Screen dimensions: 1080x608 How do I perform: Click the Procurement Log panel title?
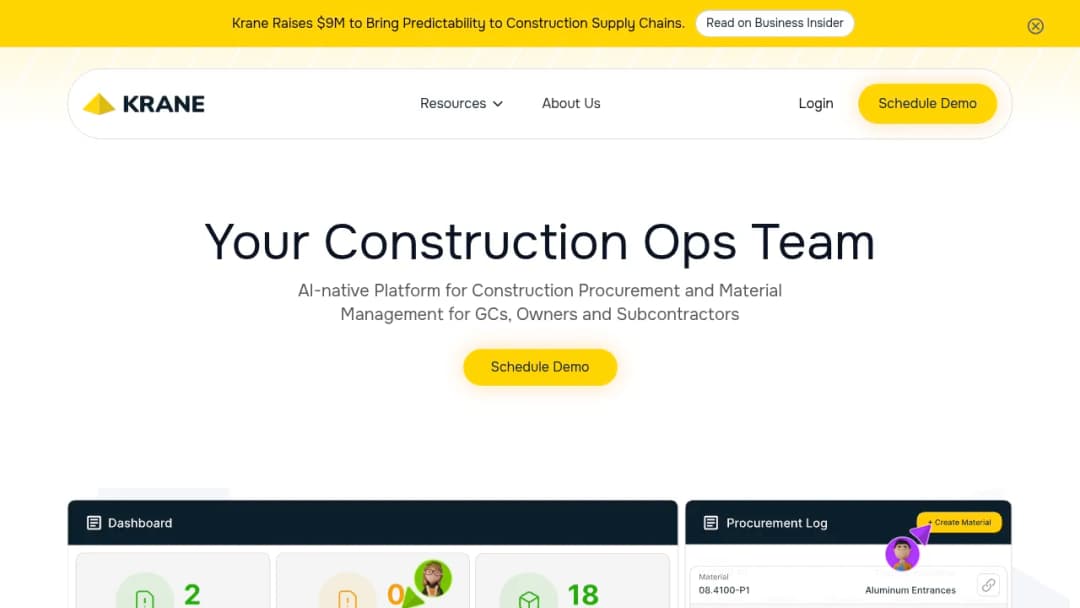click(x=776, y=523)
